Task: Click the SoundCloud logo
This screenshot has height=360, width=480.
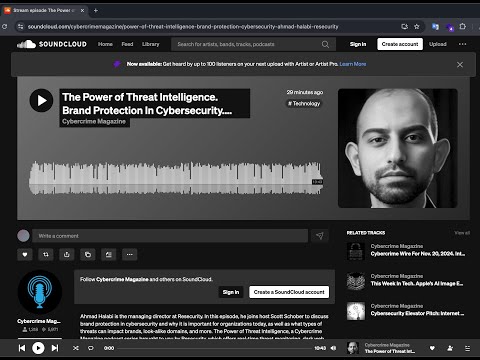Action: [x=52, y=44]
